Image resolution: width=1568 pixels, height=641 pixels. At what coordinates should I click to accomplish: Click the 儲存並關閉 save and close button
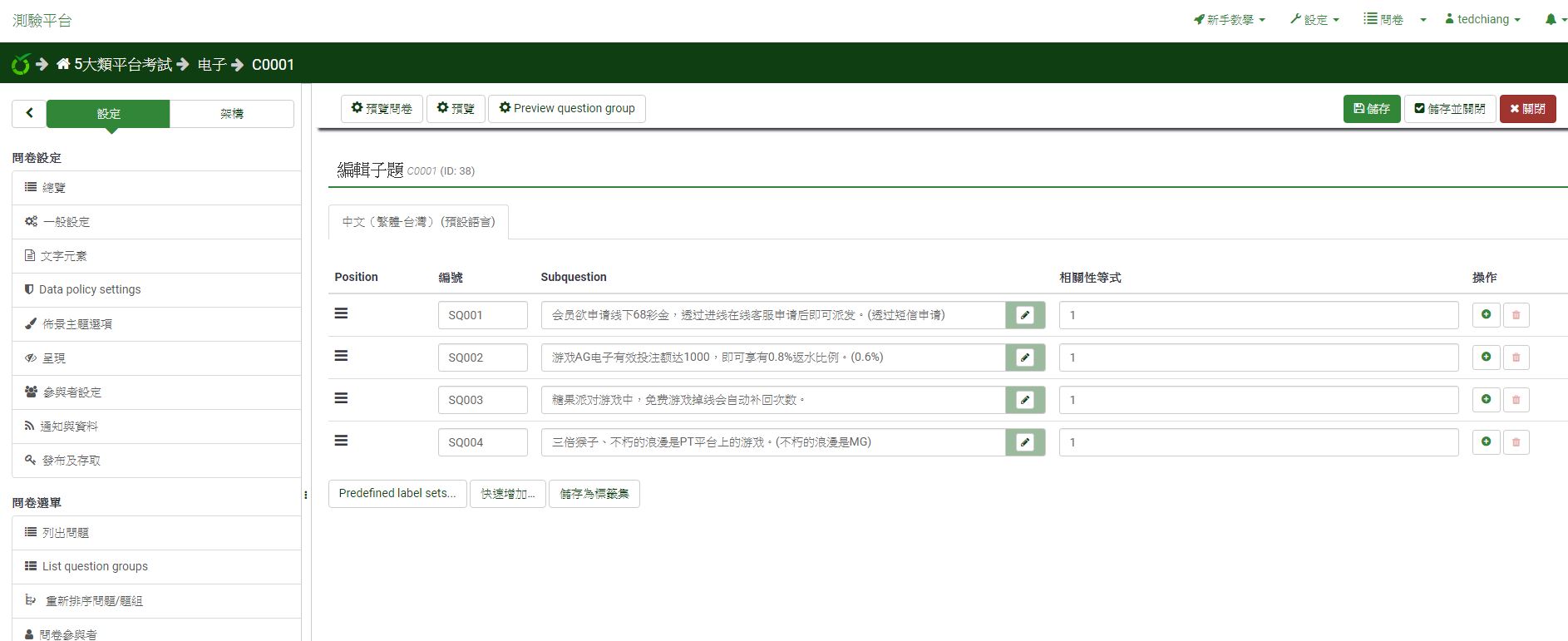click(x=1450, y=109)
